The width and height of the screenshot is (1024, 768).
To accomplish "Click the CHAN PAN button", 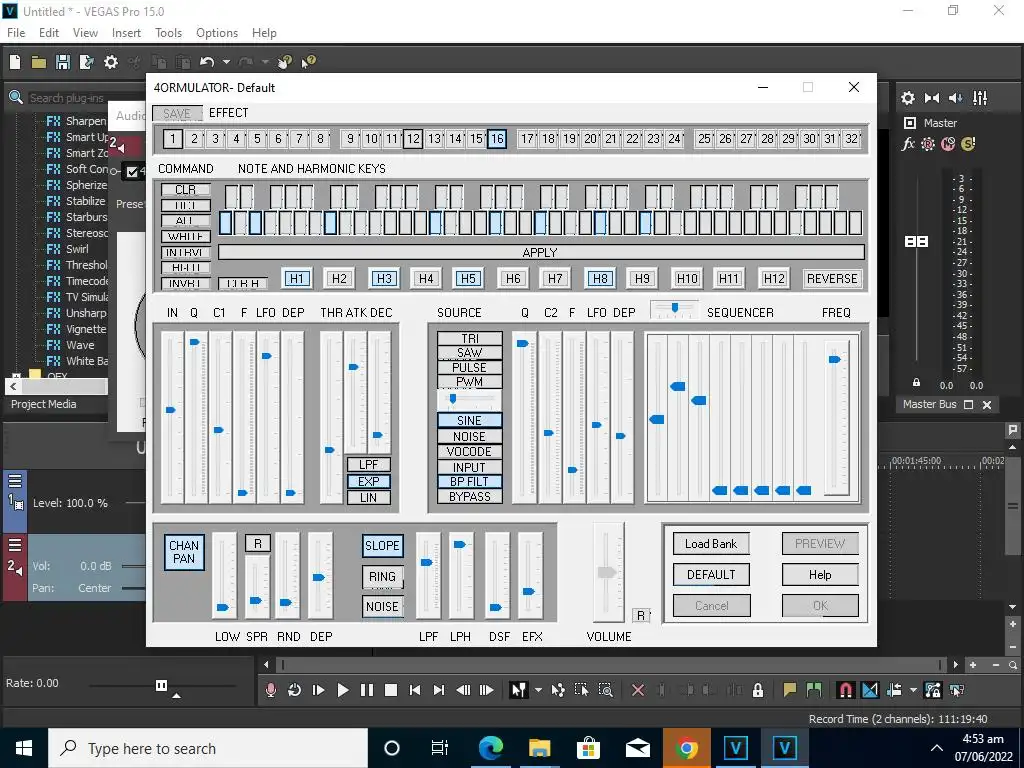I will (184, 552).
